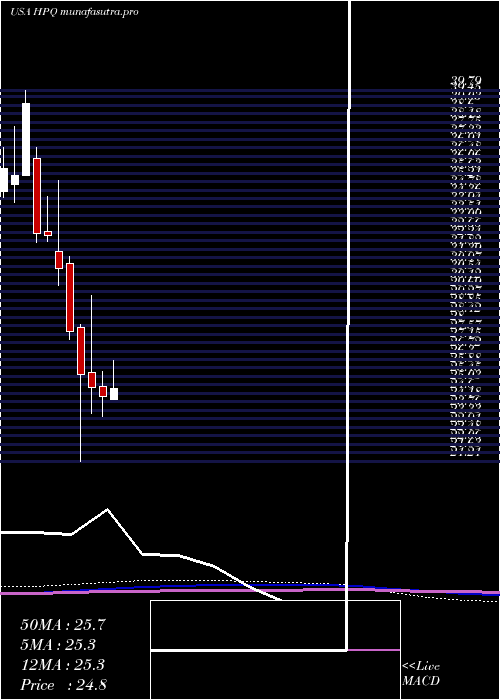The width and height of the screenshot is (500, 700).
Task: Click the '<<Live MACD' label
Action: click(421, 674)
